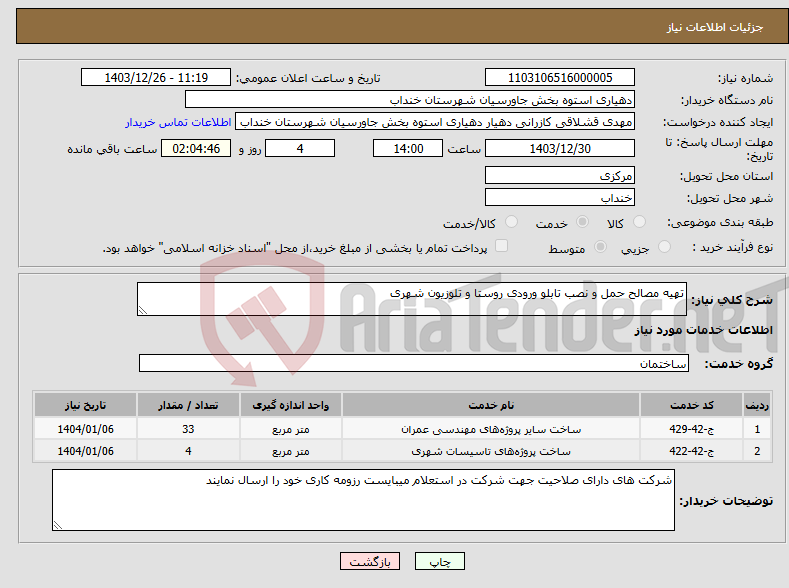Click the resize handle of description textarea
789x588 pixels.
[x=142, y=310]
